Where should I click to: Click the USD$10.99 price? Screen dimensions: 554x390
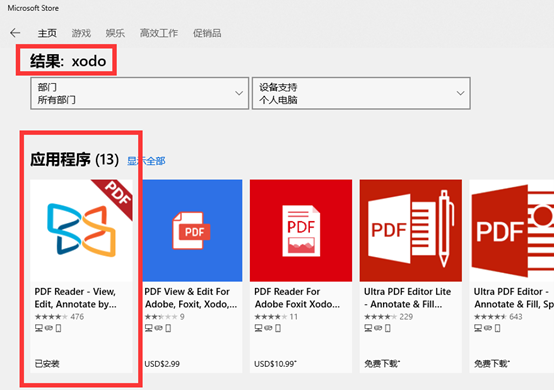pyautogui.click(x=275, y=364)
